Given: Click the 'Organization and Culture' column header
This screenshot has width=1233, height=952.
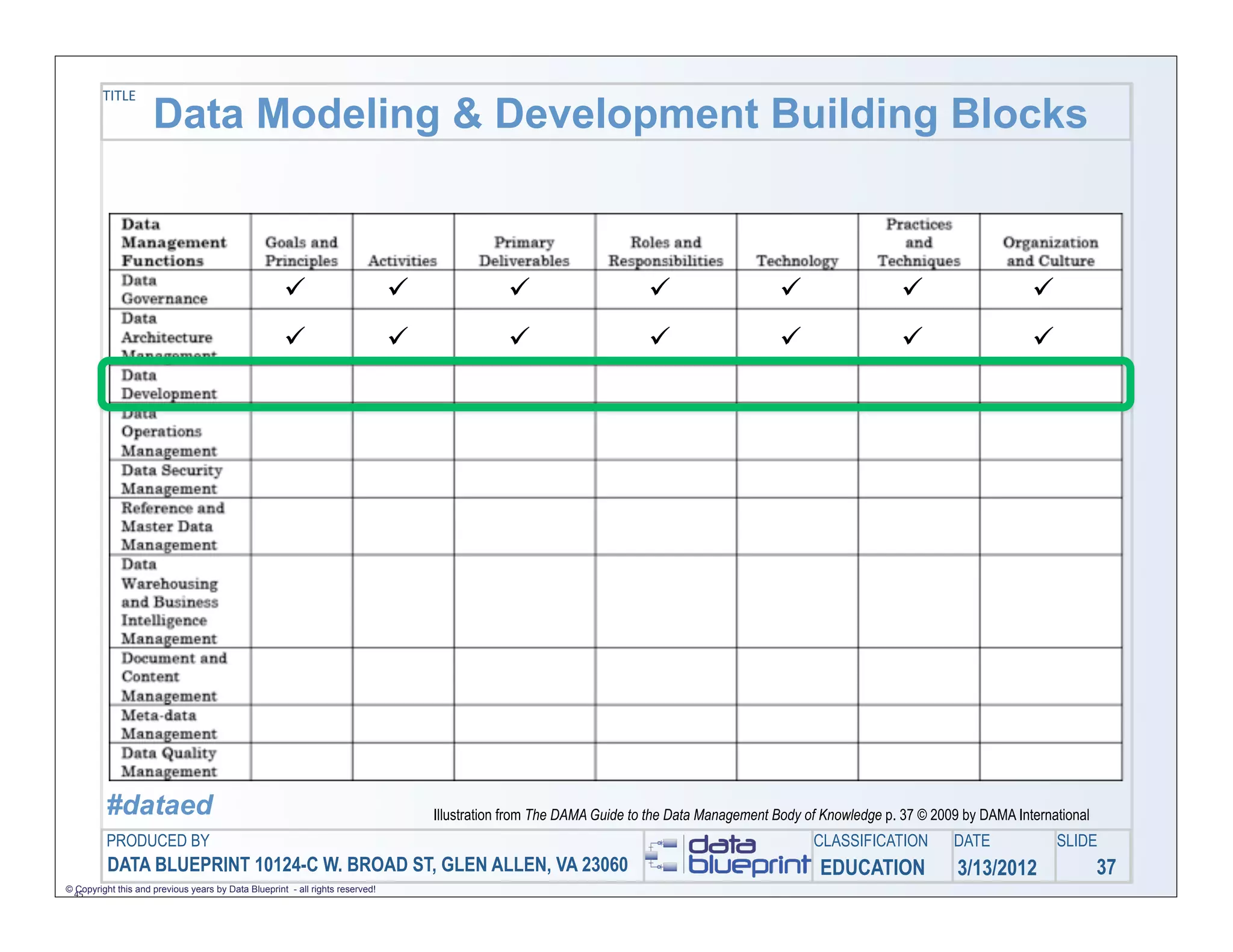Looking at the screenshot, I should coord(1051,252).
